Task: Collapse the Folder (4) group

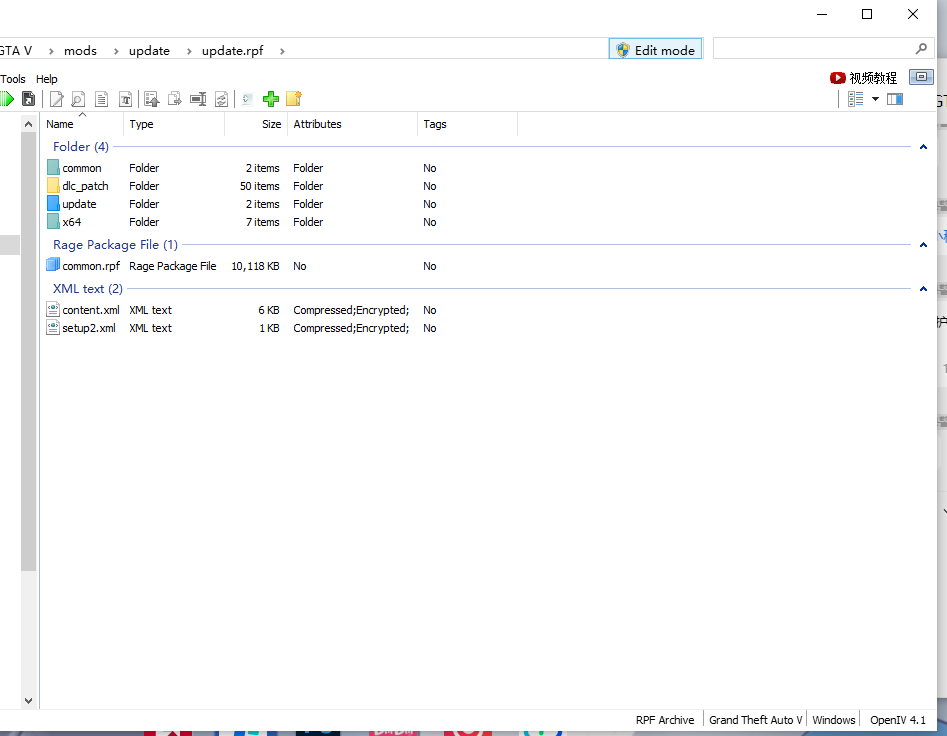Action: tap(923, 147)
